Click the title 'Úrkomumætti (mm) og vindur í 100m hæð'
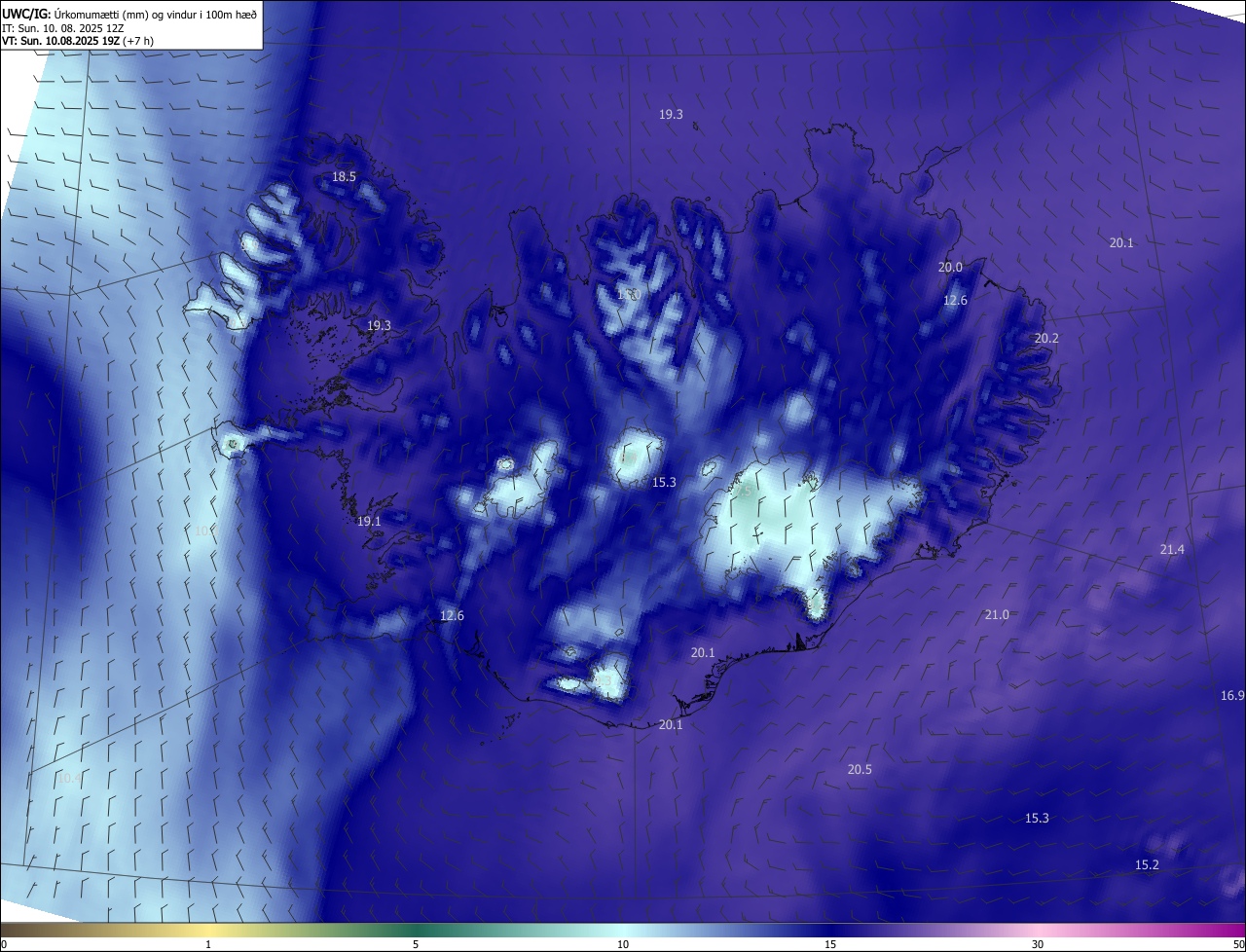1246x952 pixels. click(x=155, y=14)
